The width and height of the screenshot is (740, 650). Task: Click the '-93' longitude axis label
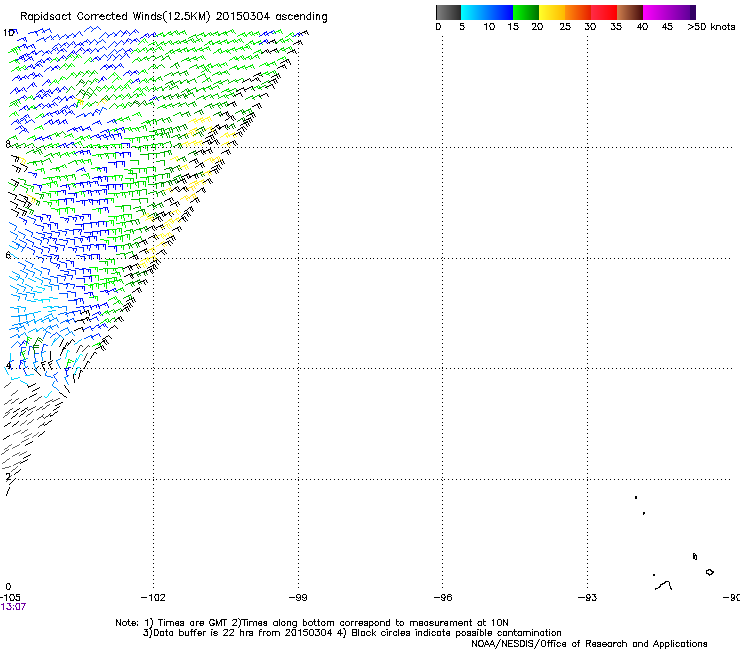[x=588, y=598]
